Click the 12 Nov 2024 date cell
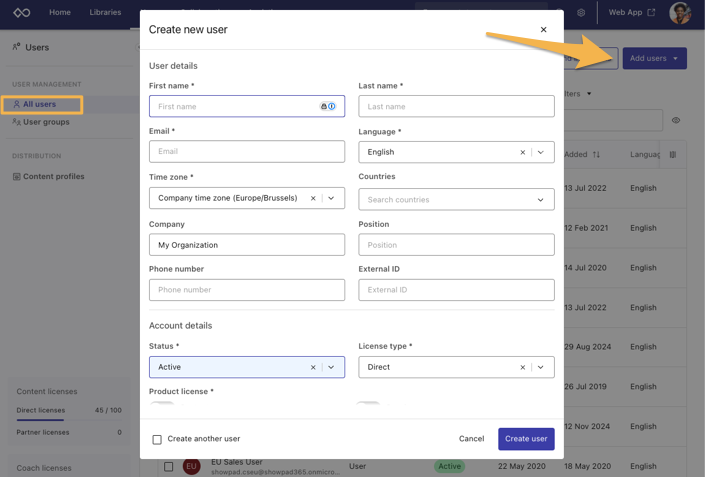Image resolution: width=705 pixels, height=477 pixels. click(x=587, y=426)
